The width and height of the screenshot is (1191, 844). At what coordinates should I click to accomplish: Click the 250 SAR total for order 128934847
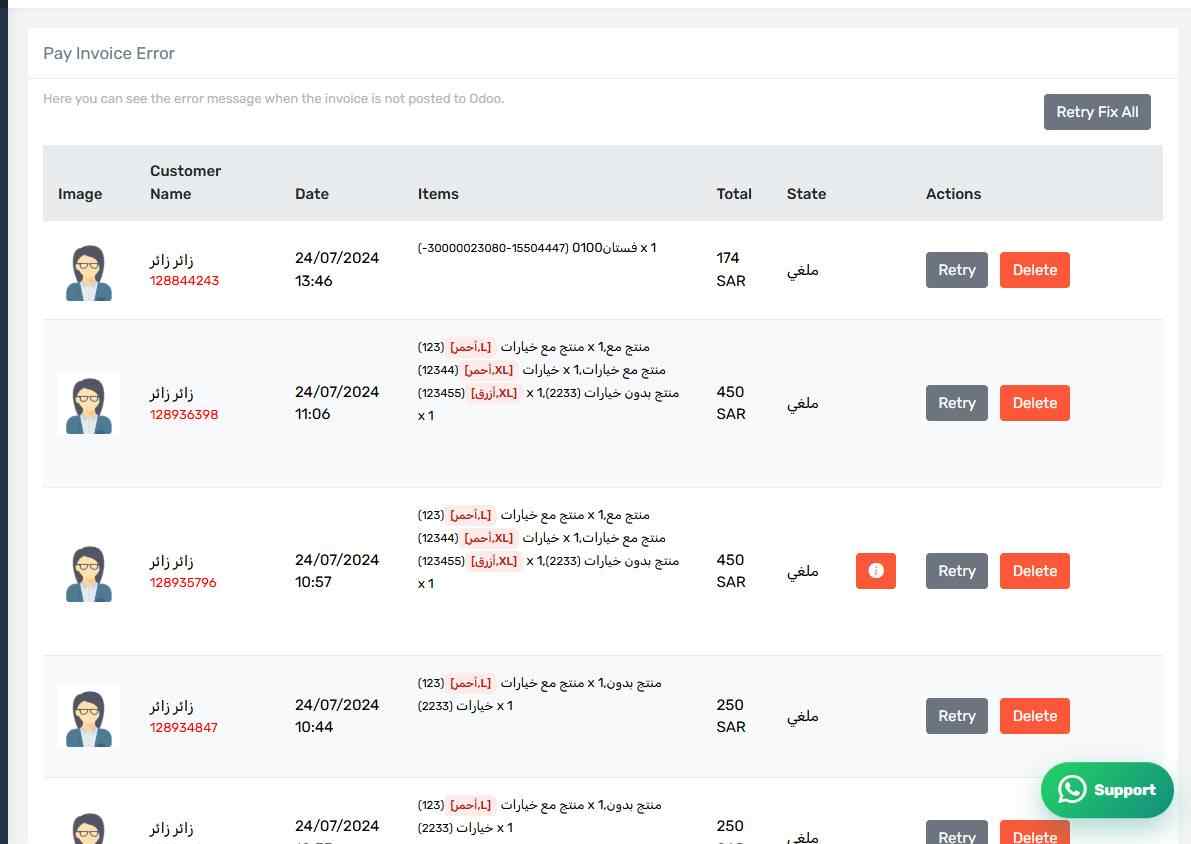click(731, 716)
